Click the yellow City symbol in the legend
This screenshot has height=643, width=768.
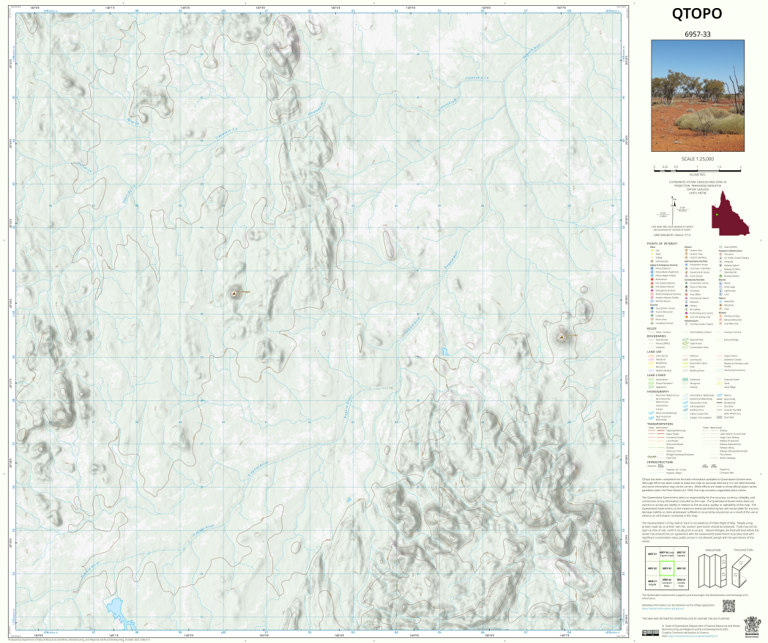click(652, 250)
